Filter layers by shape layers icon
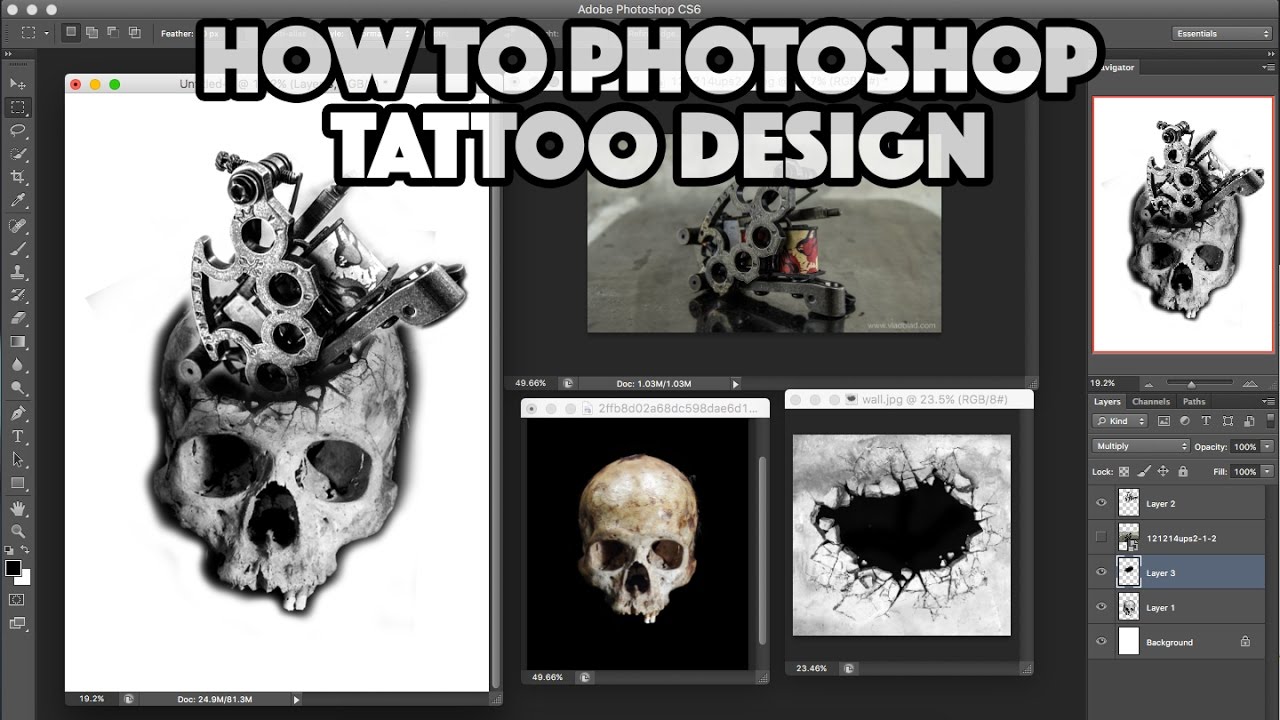 pyautogui.click(x=1226, y=421)
